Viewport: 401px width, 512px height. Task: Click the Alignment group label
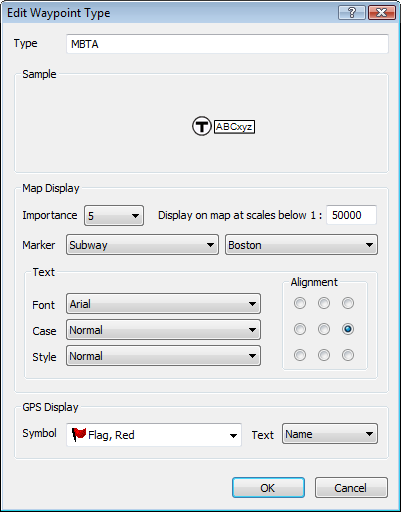pos(314,282)
